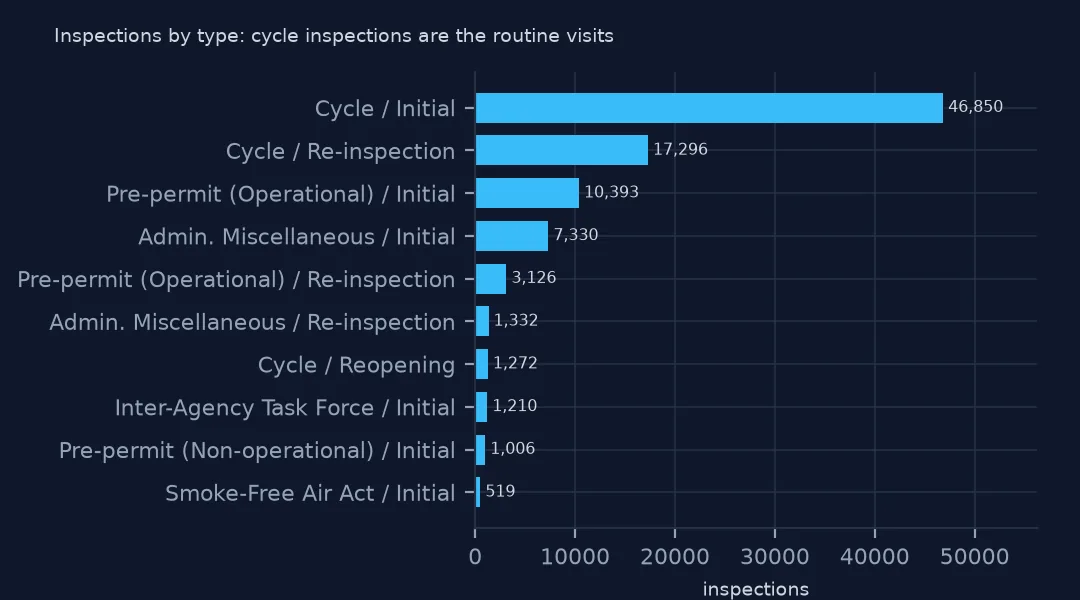Image resolution: width=1080 pixels, height=600 pixels.
Task: Click the 17,296 value label
Action: [681, 149]
